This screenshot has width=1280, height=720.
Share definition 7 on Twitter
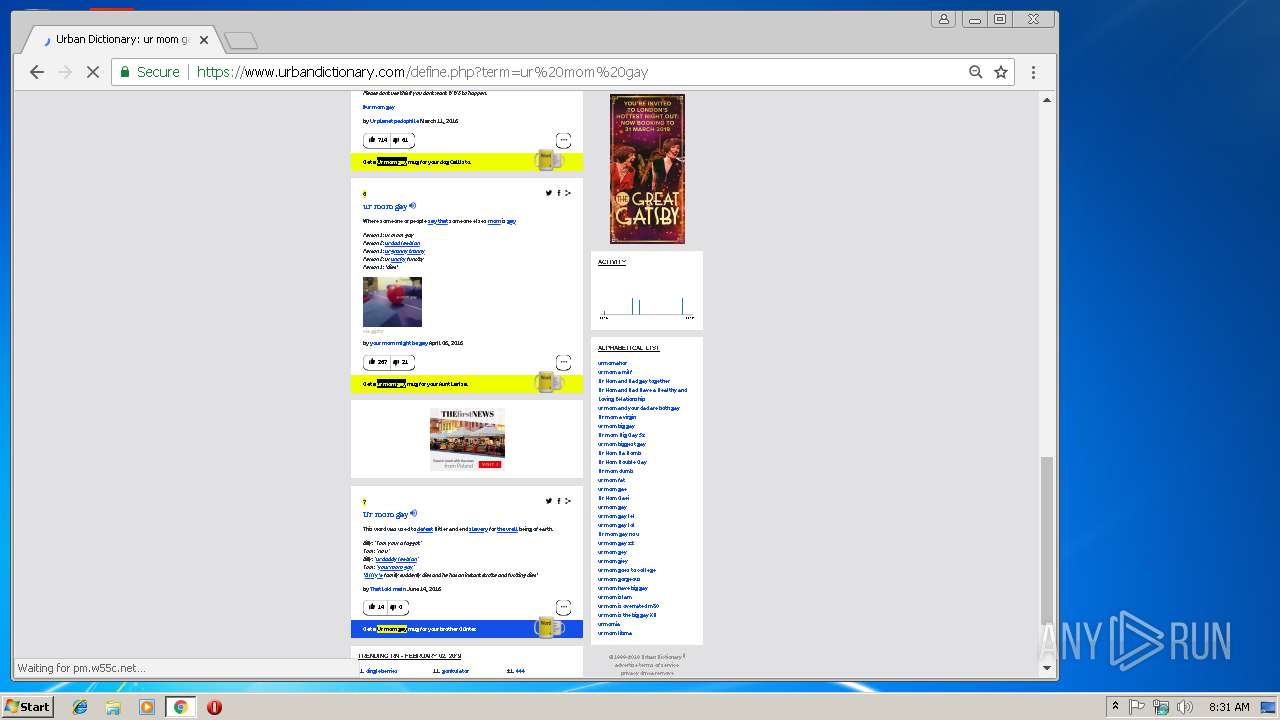[548, 501]
